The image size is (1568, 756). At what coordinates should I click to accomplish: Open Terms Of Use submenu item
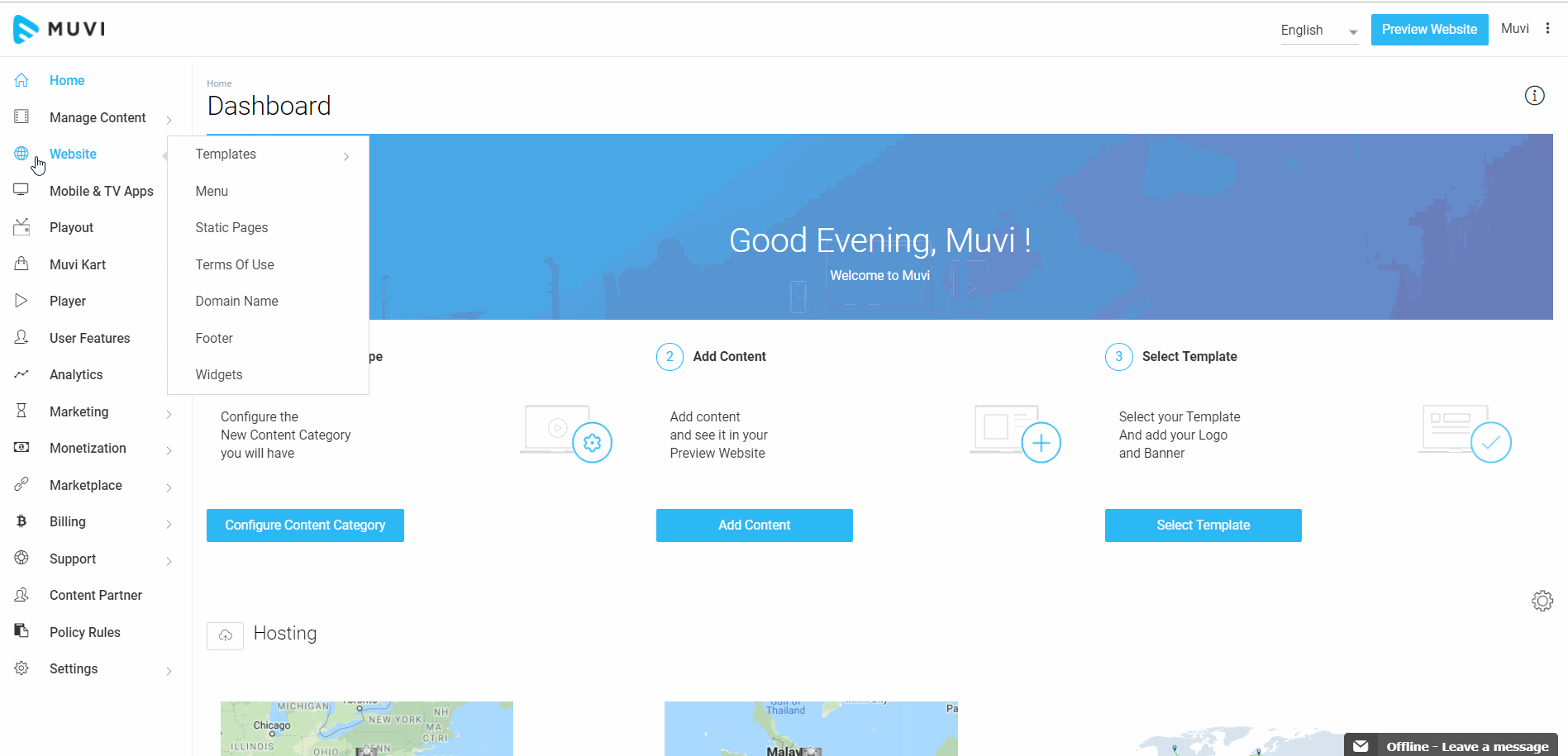point(235,264)
